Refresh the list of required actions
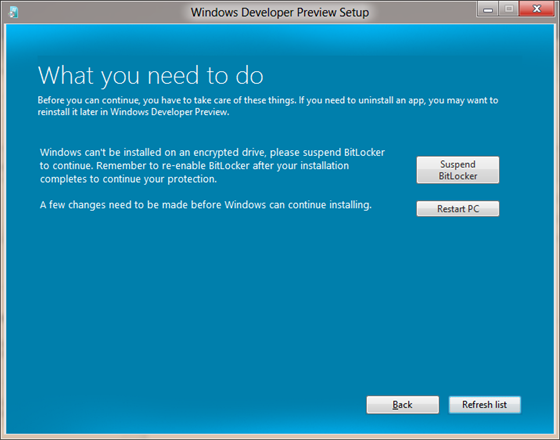560x440 pixels. click(x=485, y=405)
